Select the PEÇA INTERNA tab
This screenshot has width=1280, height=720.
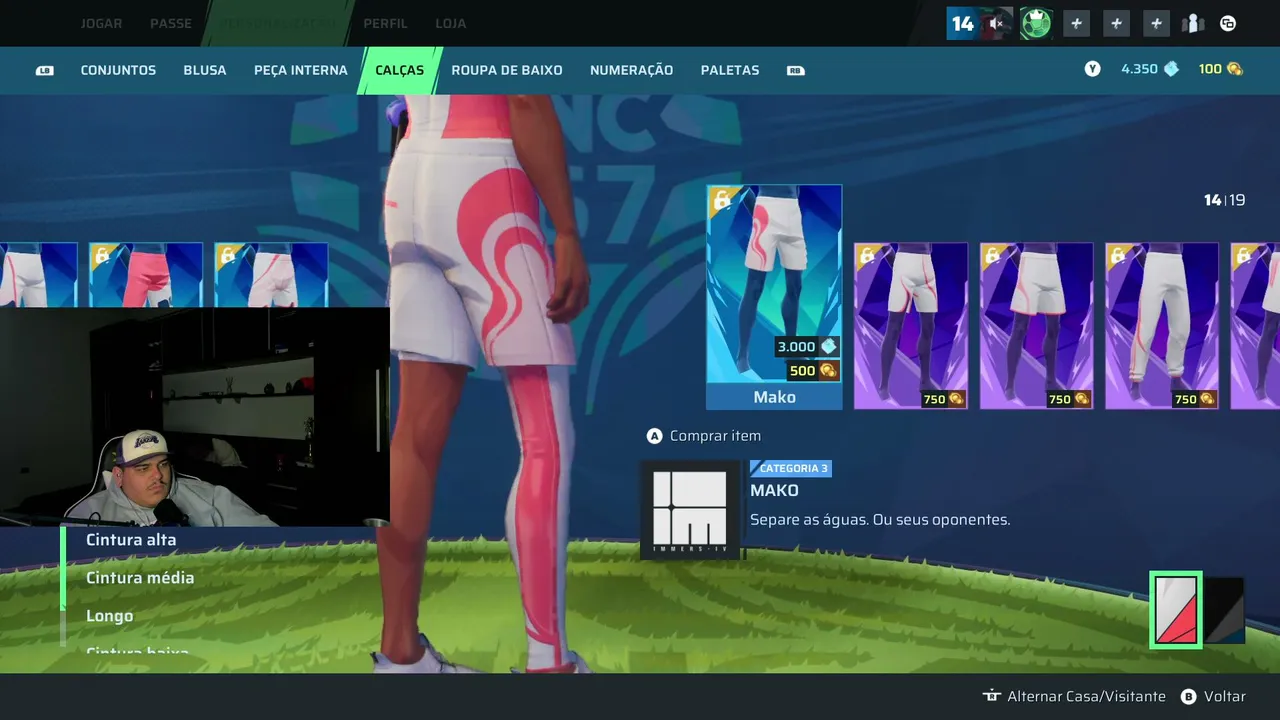(x=301, y=70)
